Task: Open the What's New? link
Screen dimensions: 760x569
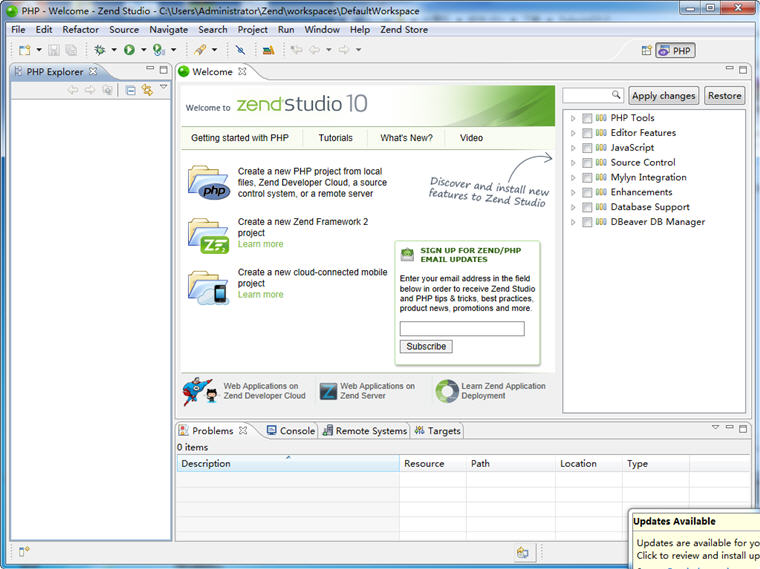Action: click(406, 138)
